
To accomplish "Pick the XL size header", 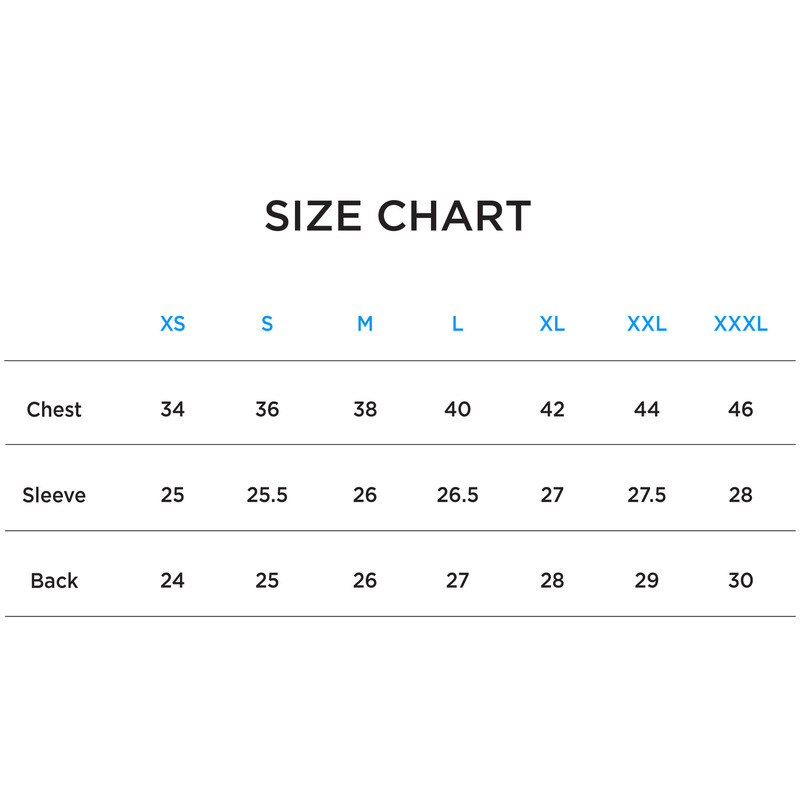I will pos(552,324).
